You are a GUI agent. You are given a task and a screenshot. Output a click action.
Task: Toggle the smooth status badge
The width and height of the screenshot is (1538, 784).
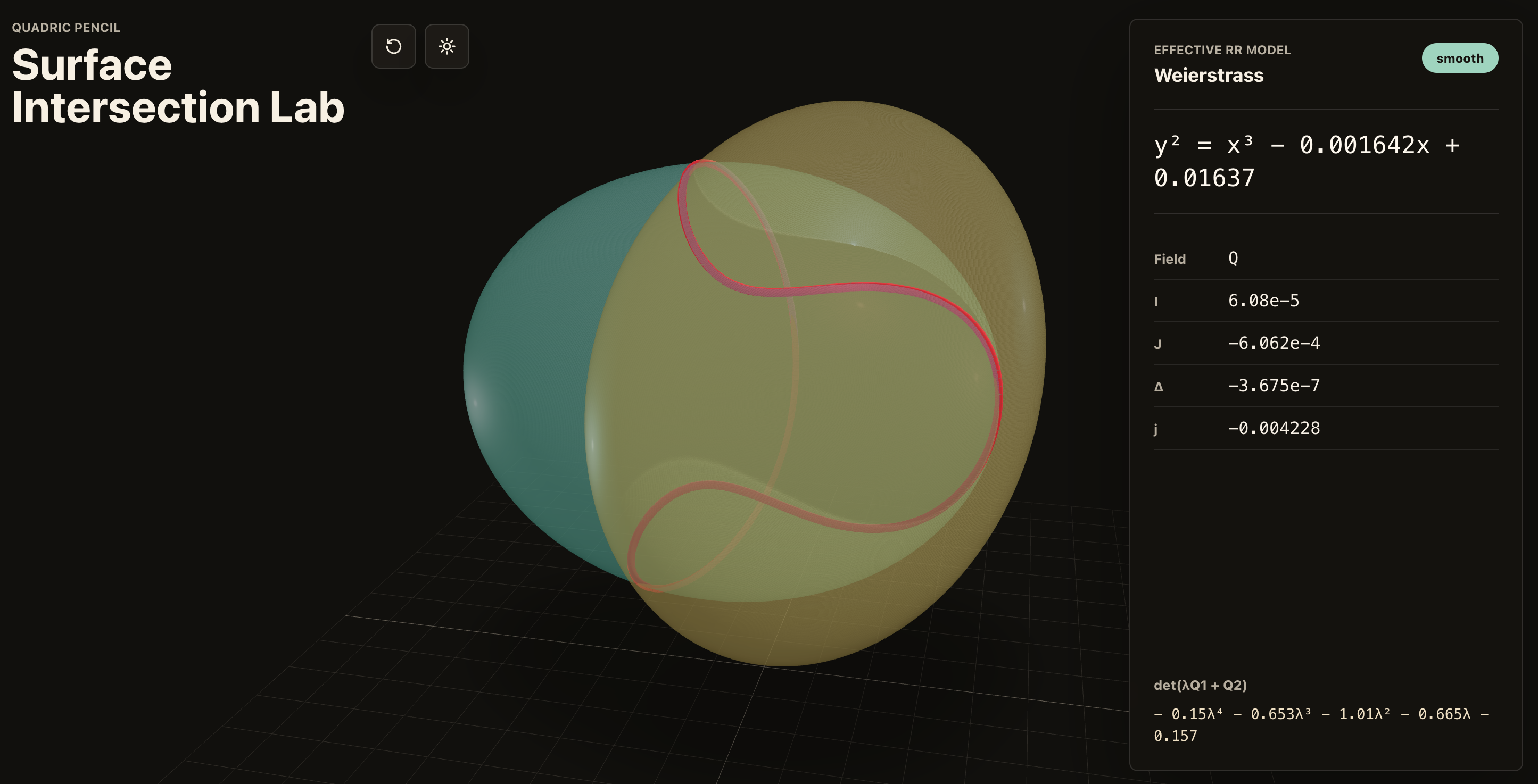[x=1460, y=58]
